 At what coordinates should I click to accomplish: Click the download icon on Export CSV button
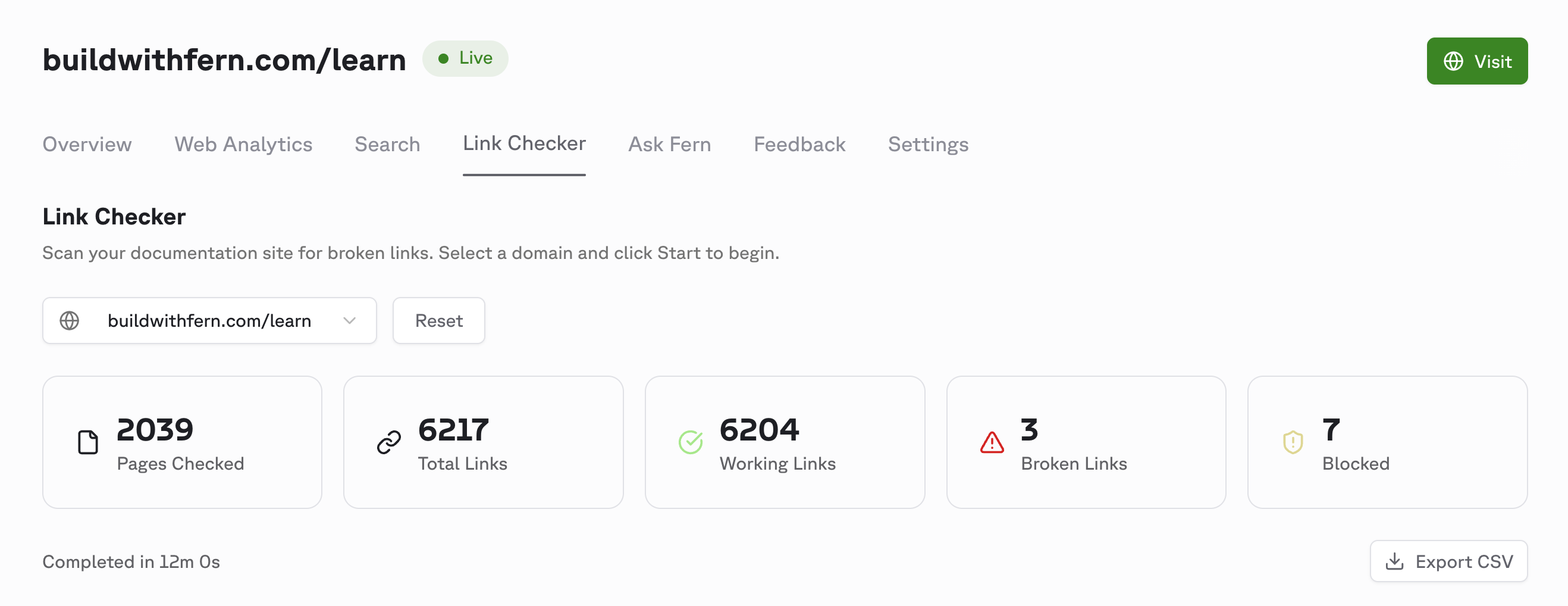pos(1396,561)
